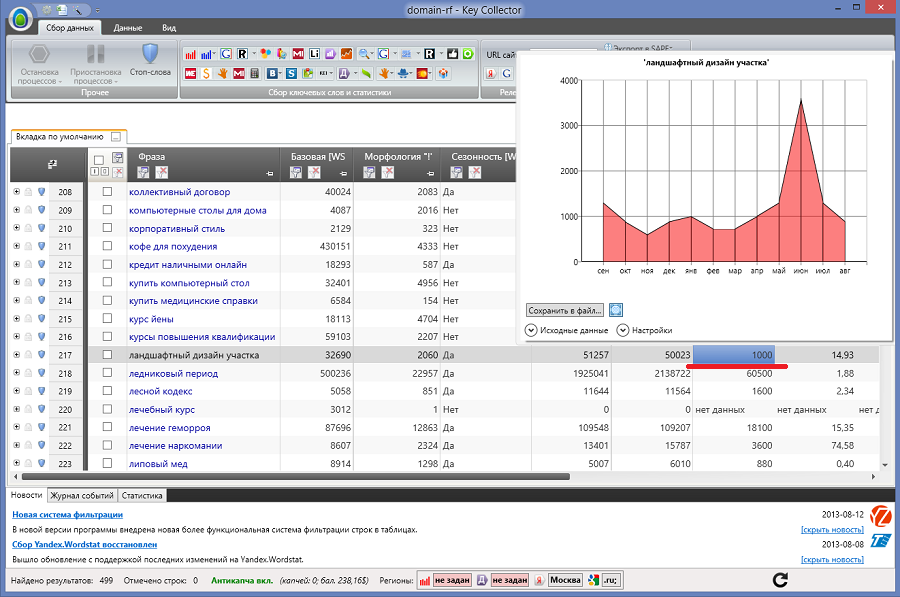This screenshot has width=900, height=597.
Task: Click the Stop-words blue shield icon
Action: click(x=150, y=54)
